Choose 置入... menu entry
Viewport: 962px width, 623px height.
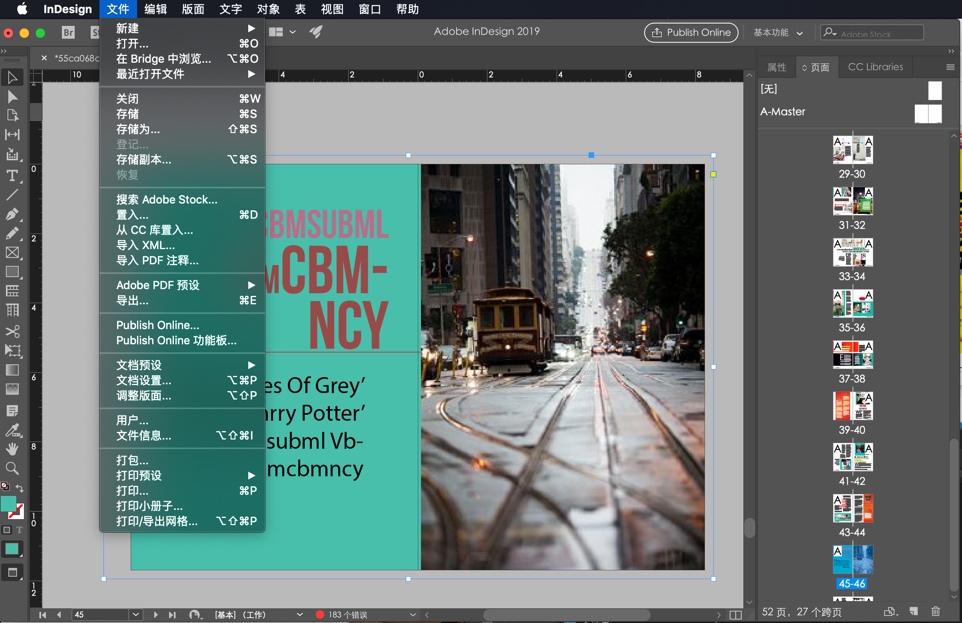(182, 214)
